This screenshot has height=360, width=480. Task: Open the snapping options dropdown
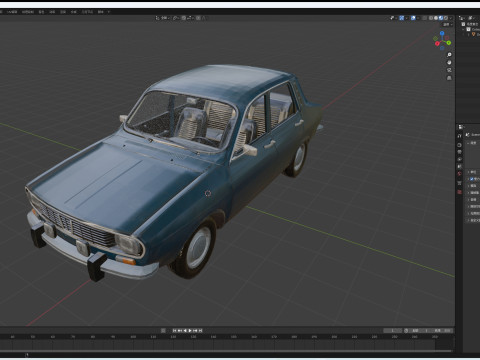pos(190,18)
